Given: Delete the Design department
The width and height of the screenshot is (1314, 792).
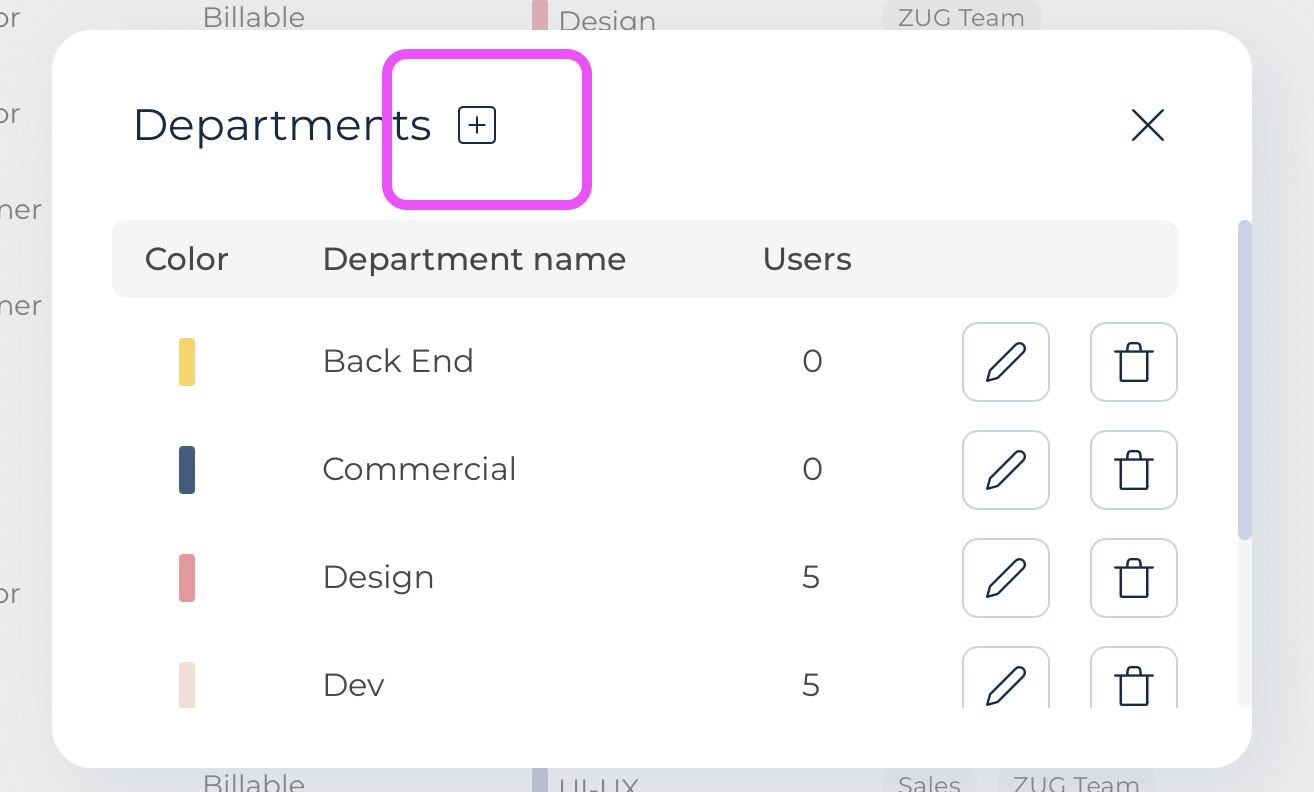Looking at the screenshot, I should (1133, 578).
